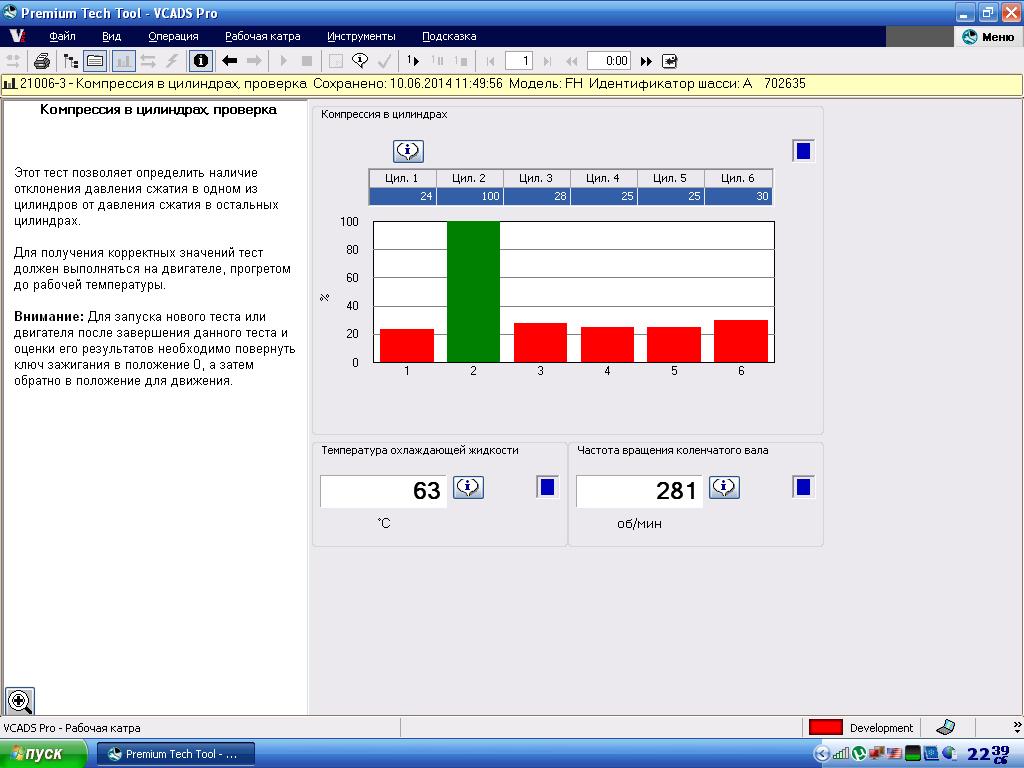This screenshot has height=768, width=1024.
Task: Expand the status bar chevron at far right
Action: (x=1017, y=726)
